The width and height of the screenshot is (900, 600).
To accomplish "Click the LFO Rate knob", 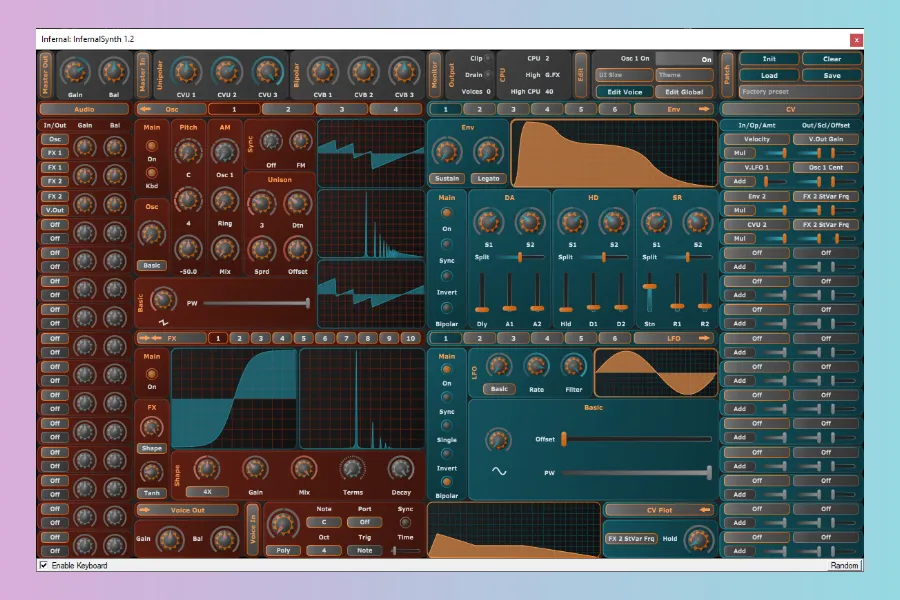I will click(538, 366).
